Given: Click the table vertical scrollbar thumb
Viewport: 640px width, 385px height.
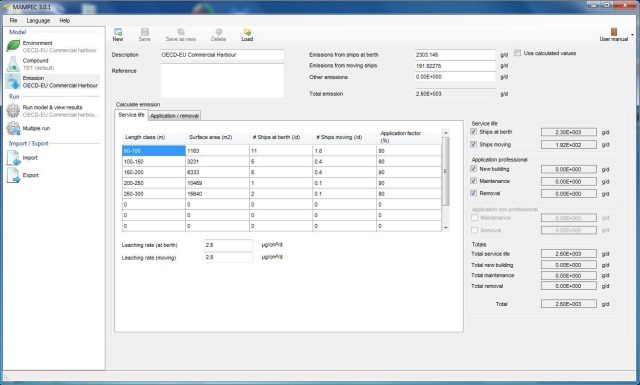Looking at the screenshot, I should tap(446, 171).
